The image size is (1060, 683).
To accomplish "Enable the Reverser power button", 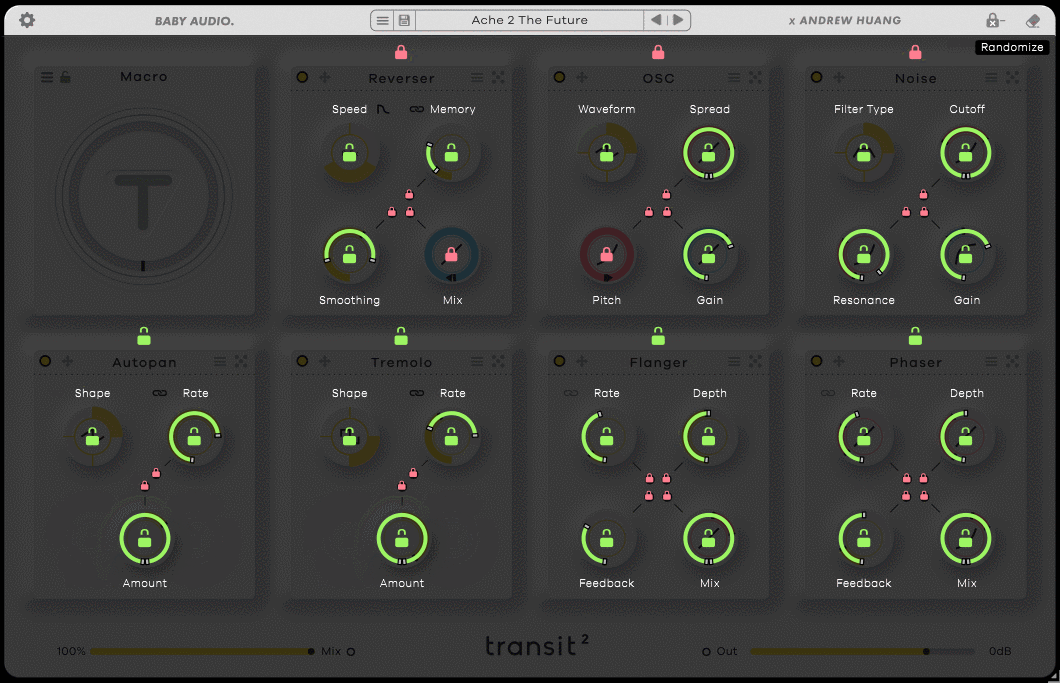I will pyautogui.click(x=302, y=77).
